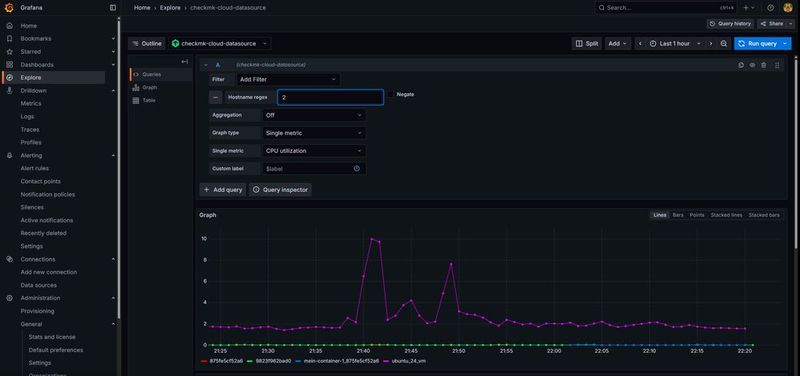Open the user avatar profile menu

coord(788,7)
